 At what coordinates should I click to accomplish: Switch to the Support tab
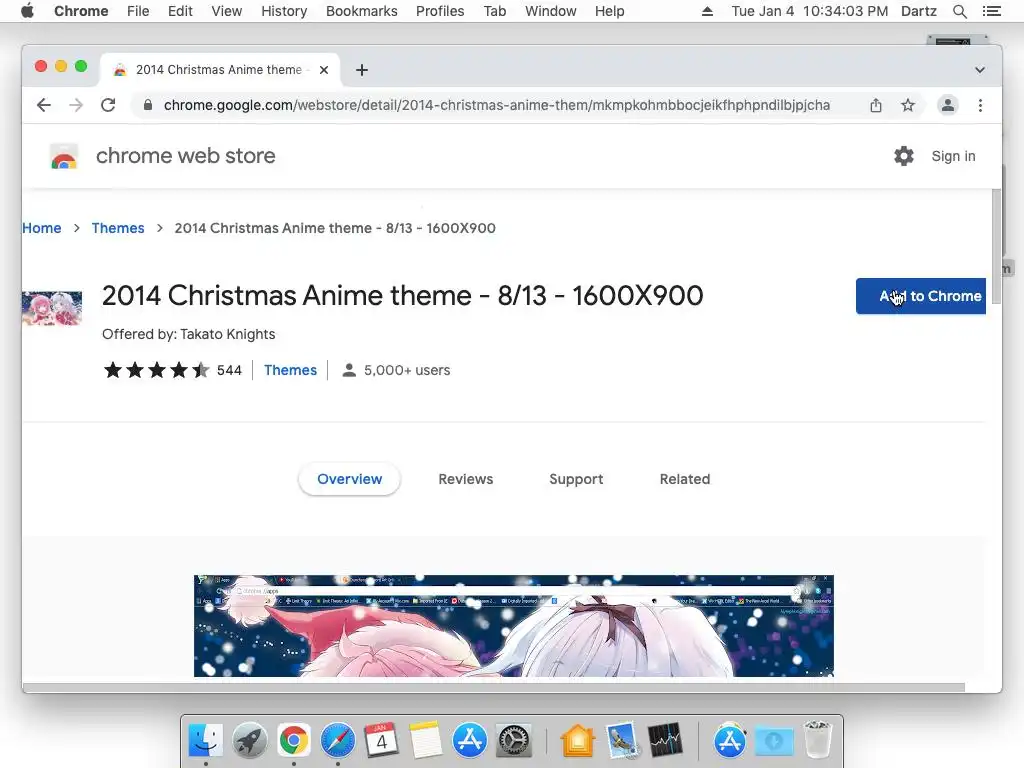576,479
